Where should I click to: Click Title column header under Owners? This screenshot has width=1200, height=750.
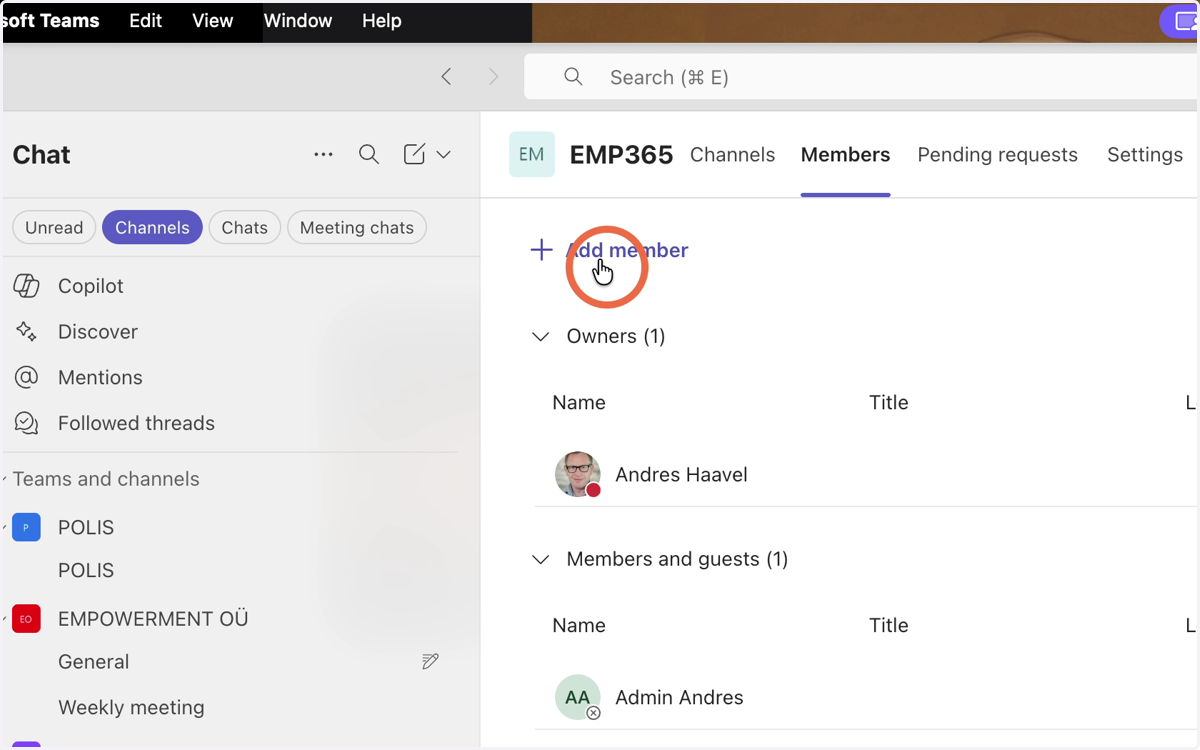click(889, 403)
